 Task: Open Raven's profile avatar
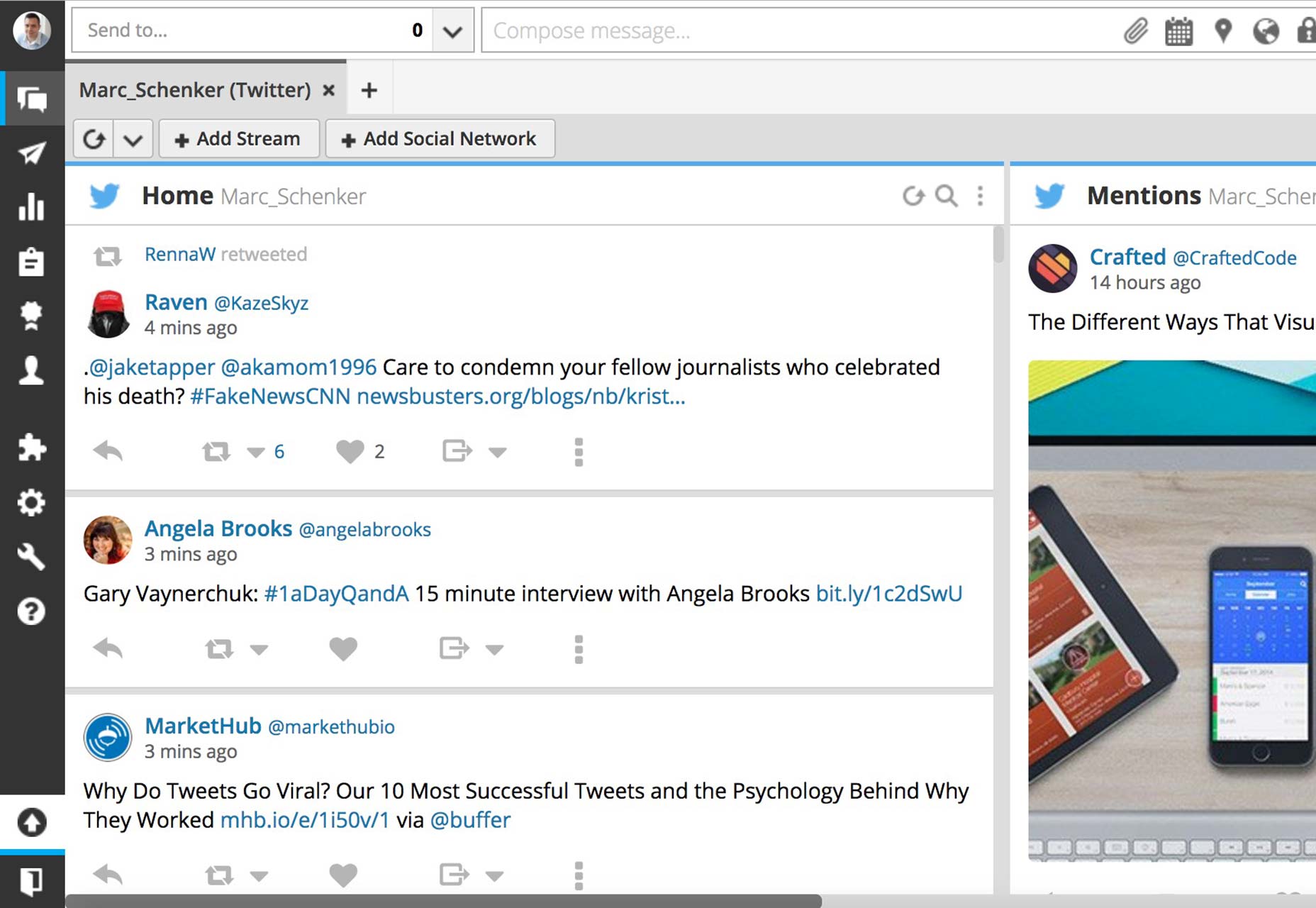tap(108, 314)
